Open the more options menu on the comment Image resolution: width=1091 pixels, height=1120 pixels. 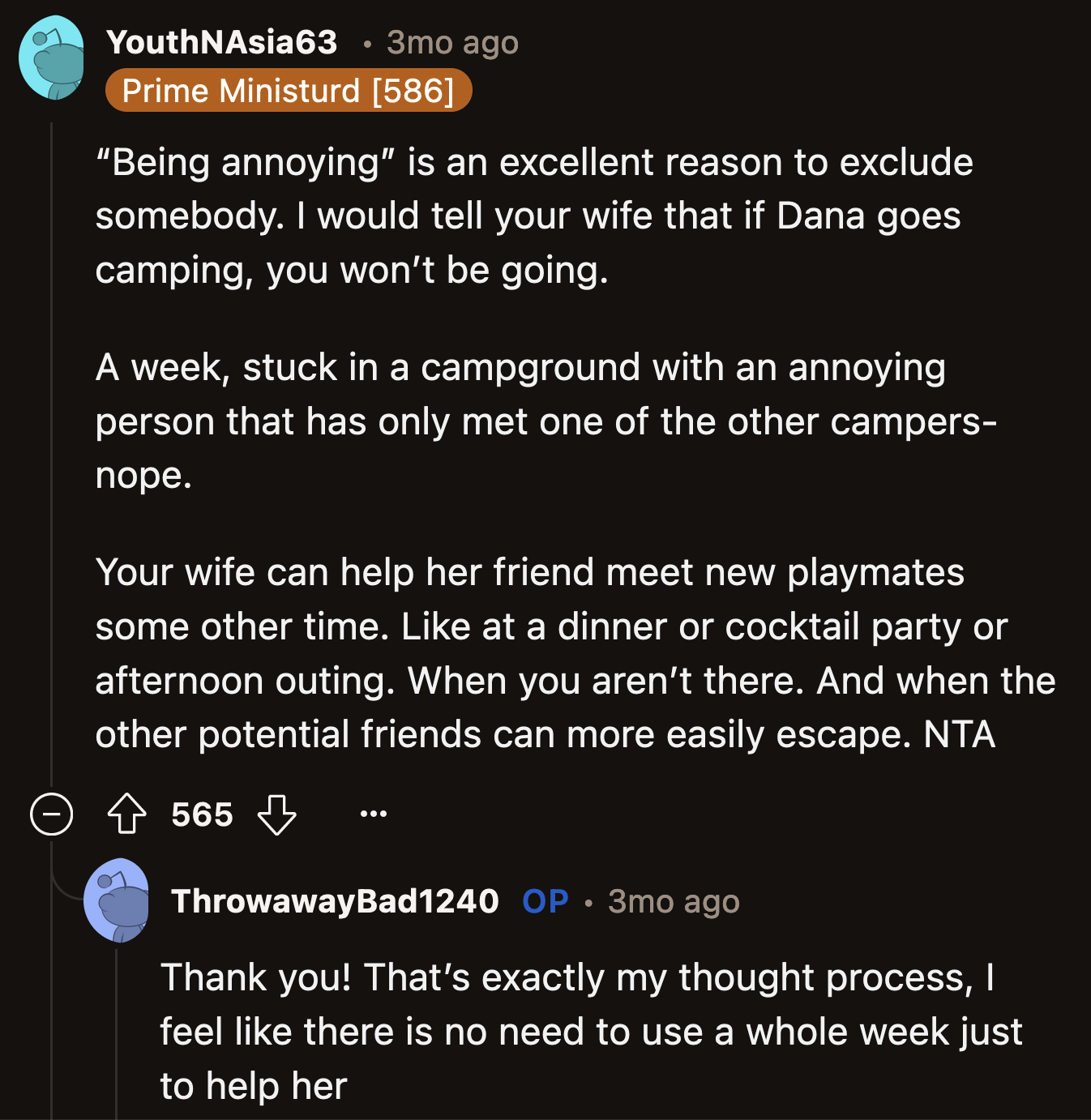click(373, 814)
